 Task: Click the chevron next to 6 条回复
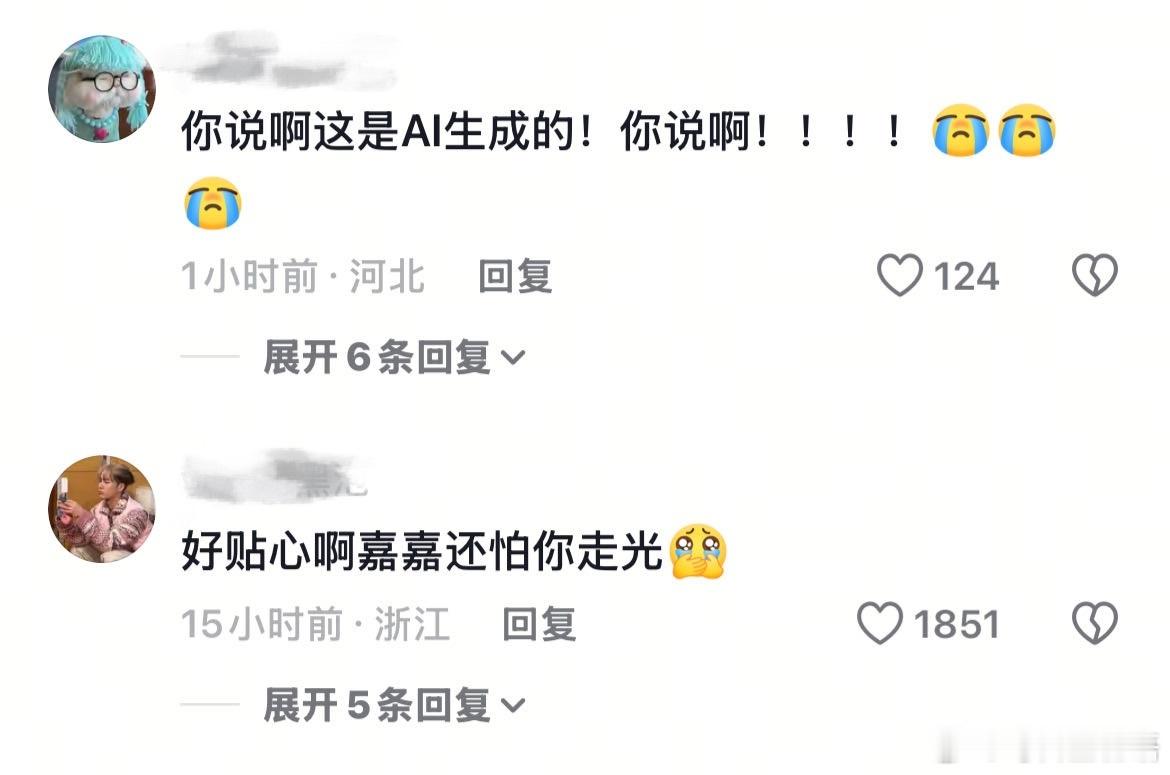click(x=513, y=358)
